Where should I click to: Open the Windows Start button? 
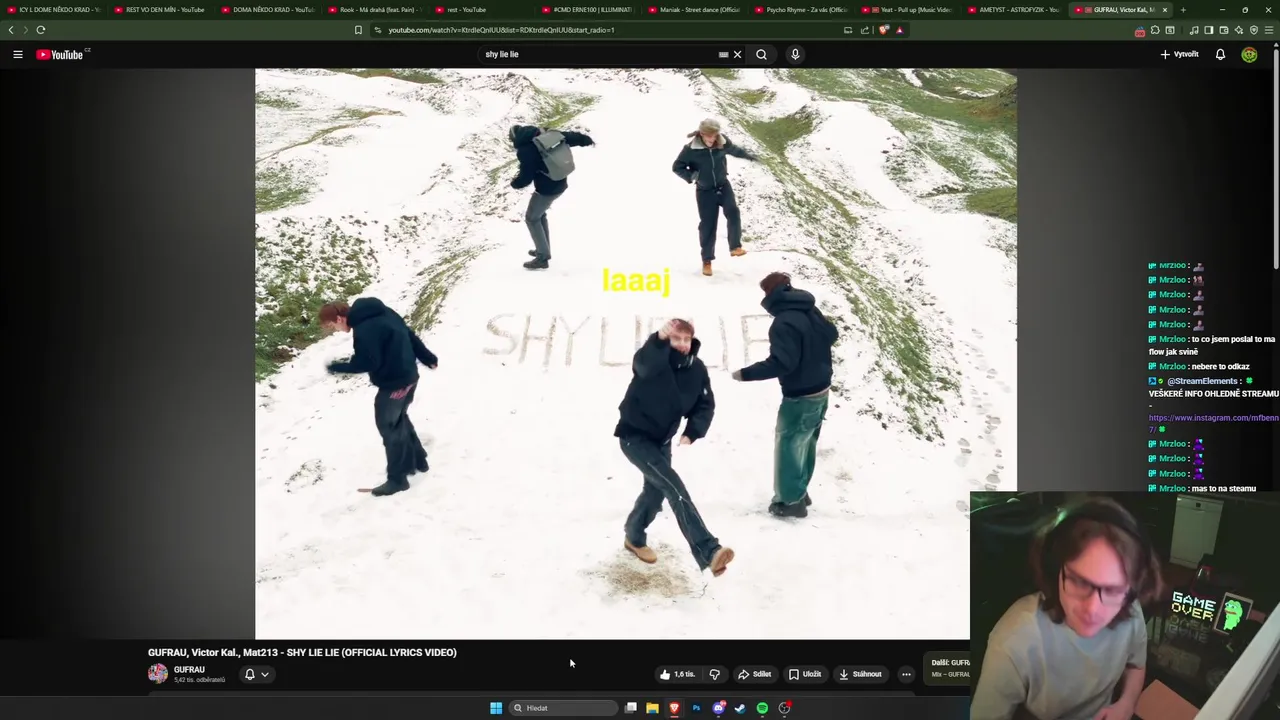tap(496, 708)
